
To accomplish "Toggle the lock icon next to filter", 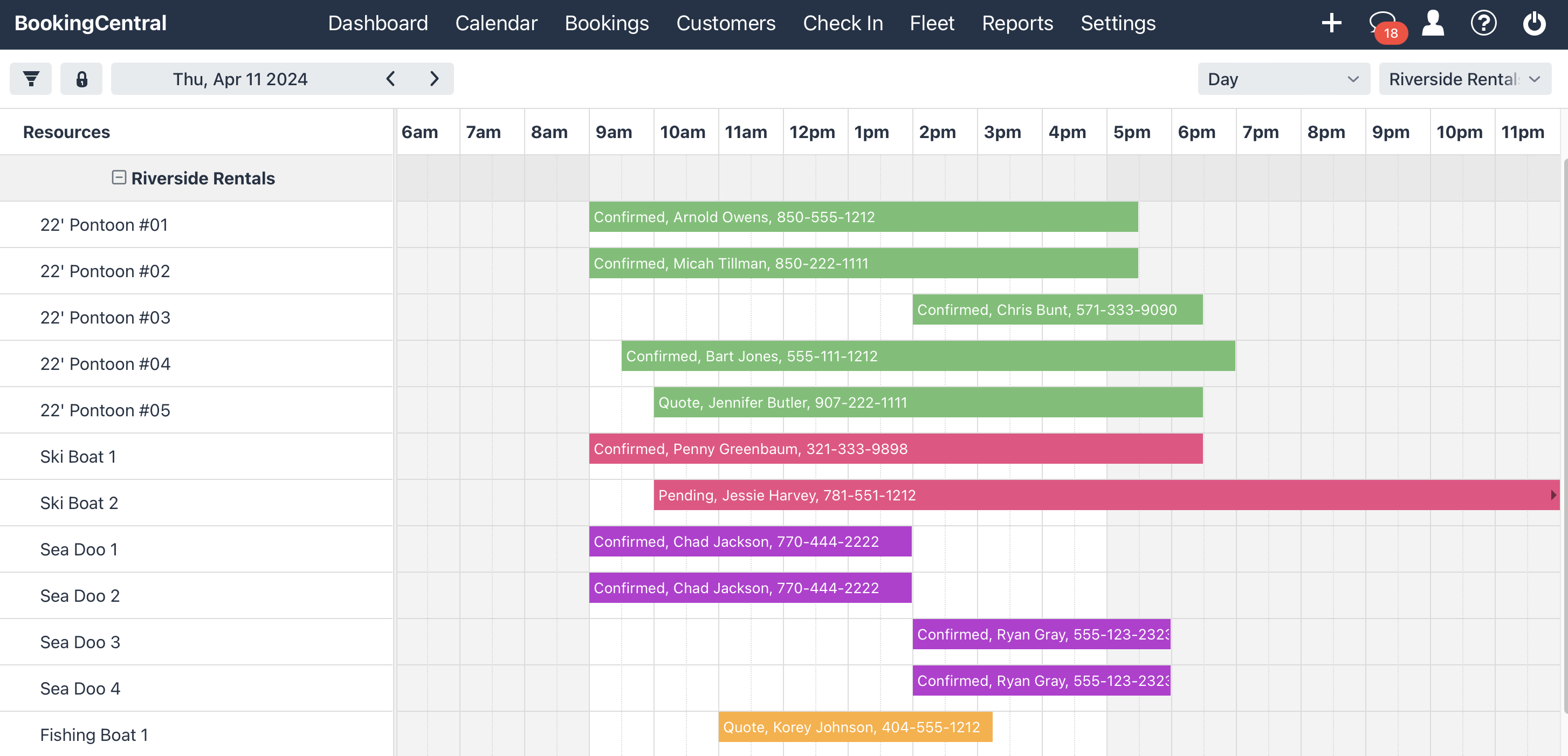I will click(81, 79).
